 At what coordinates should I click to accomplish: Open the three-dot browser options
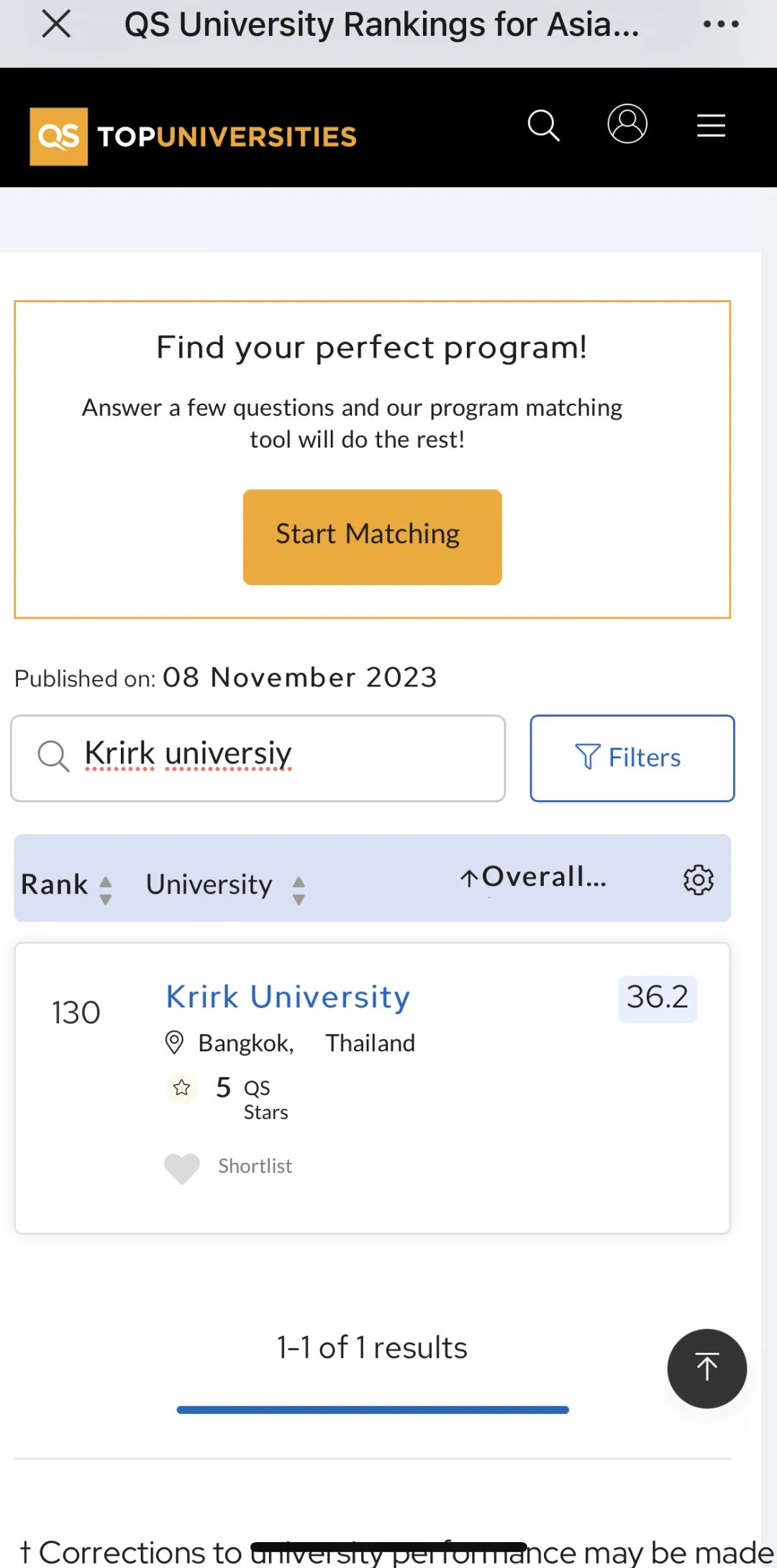(721, 24)
